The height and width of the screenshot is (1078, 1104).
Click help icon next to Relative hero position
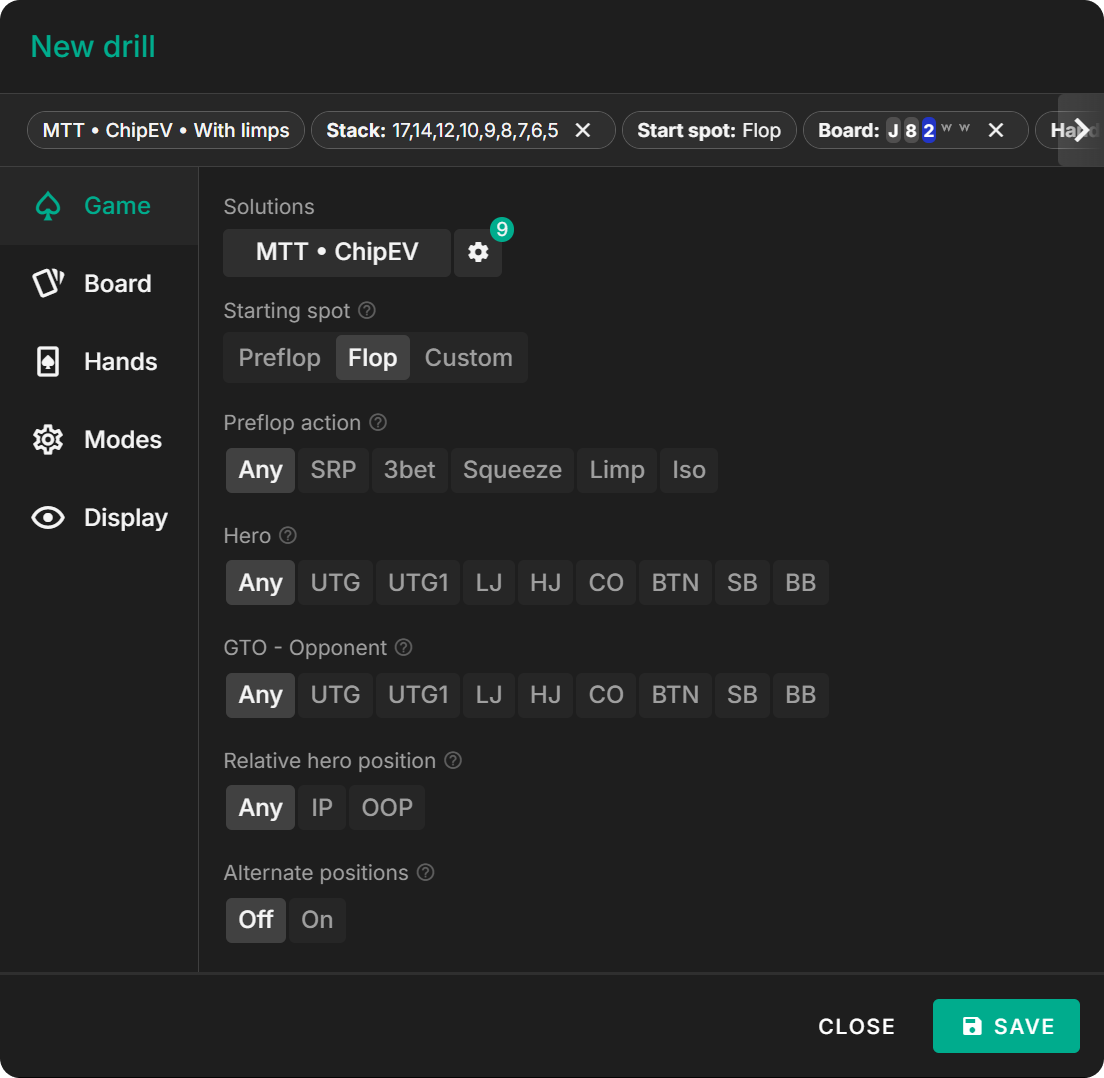click(453, 760)
